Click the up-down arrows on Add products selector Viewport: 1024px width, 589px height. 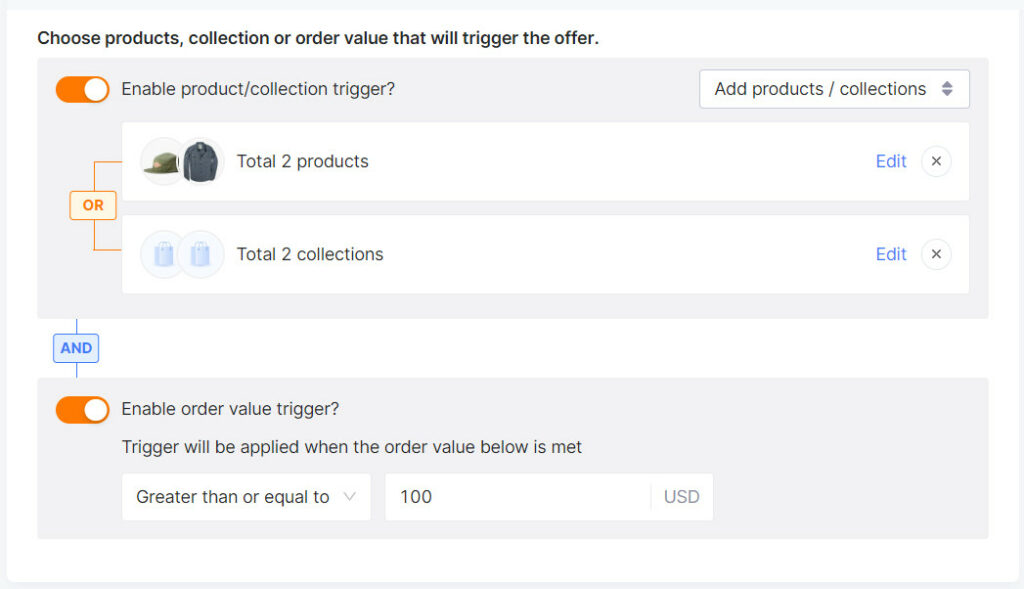(947, 89)
